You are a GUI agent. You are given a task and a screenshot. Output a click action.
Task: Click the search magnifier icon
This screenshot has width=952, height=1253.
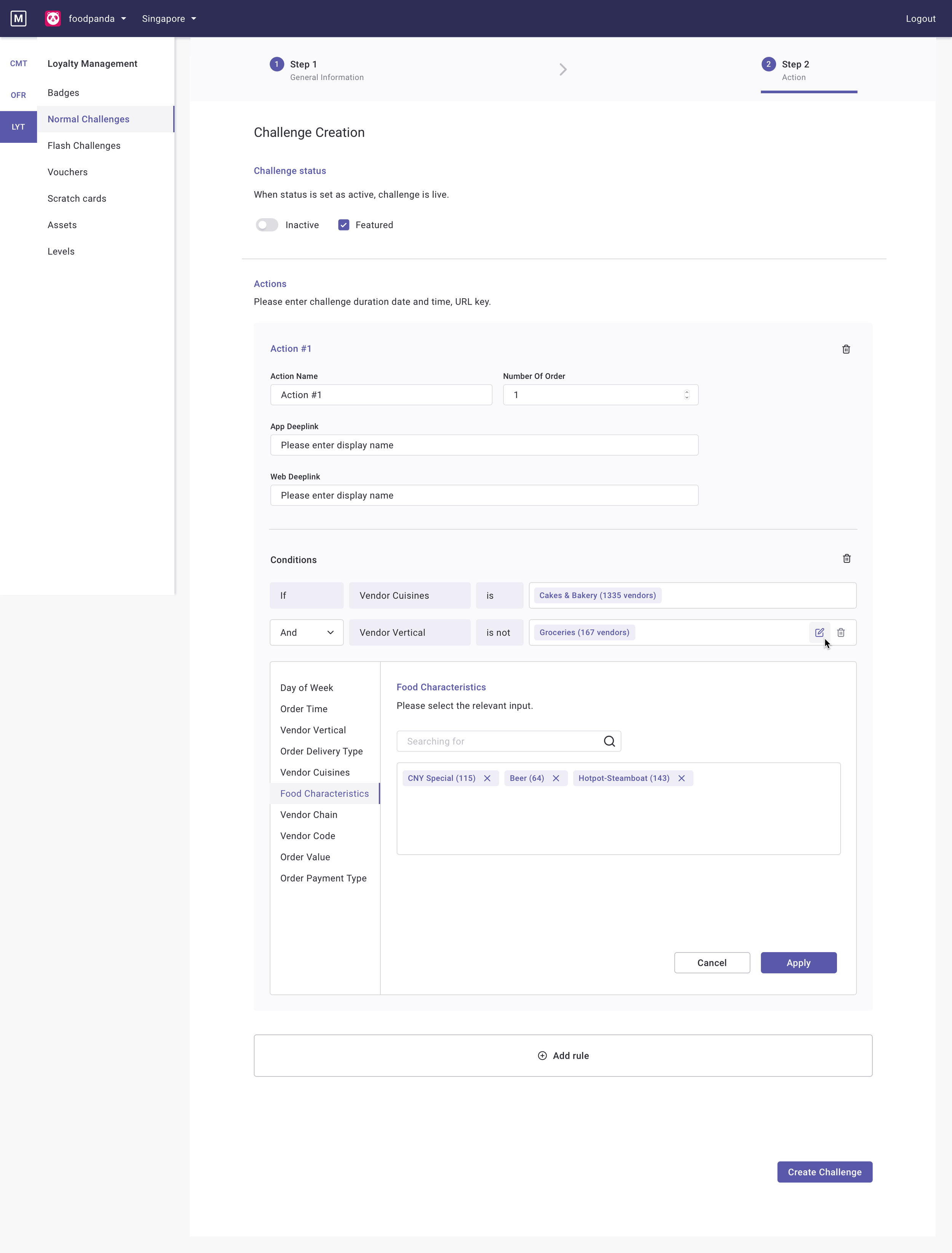609,741
